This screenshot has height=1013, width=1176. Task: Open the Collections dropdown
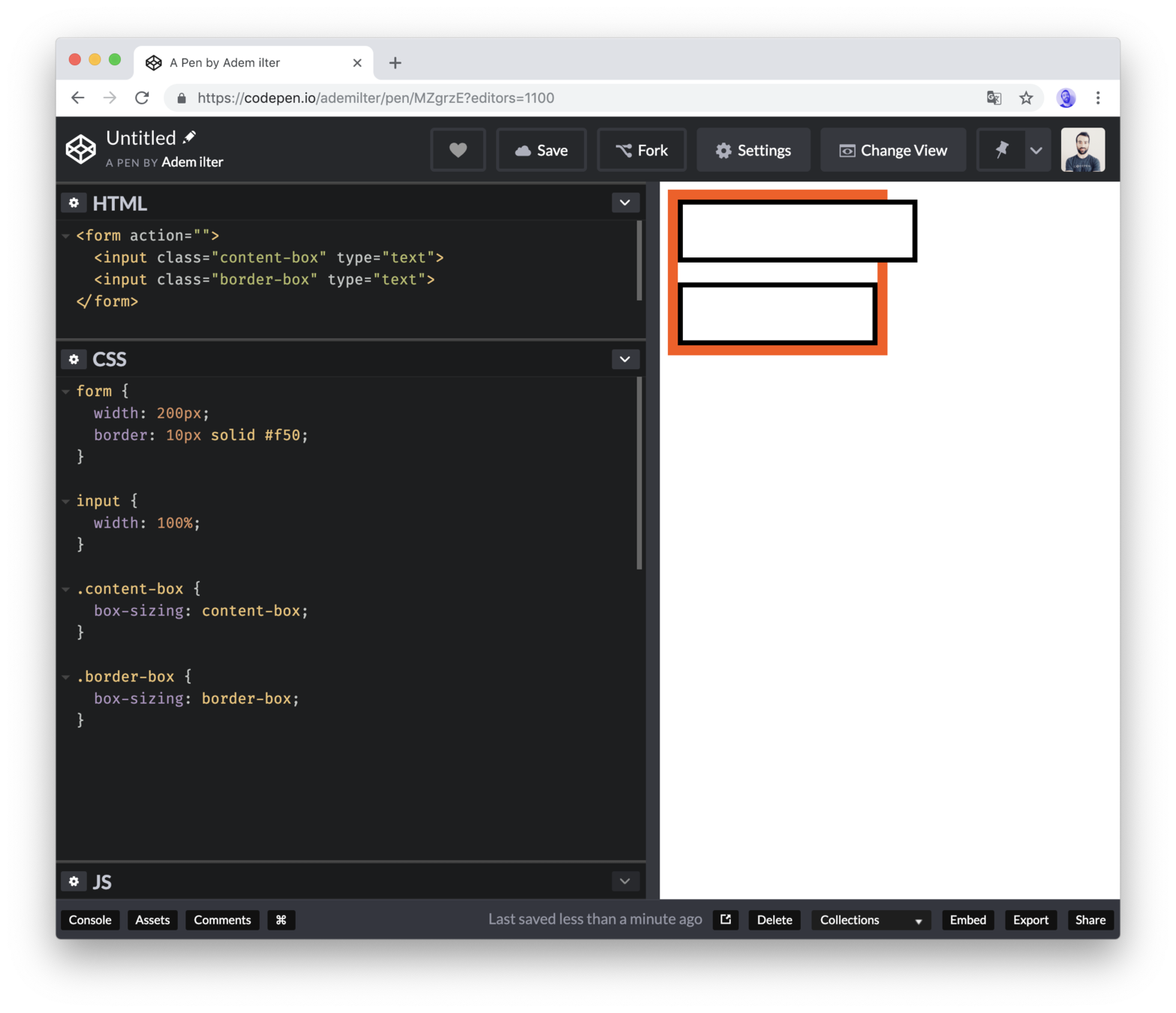pos(871,920)
